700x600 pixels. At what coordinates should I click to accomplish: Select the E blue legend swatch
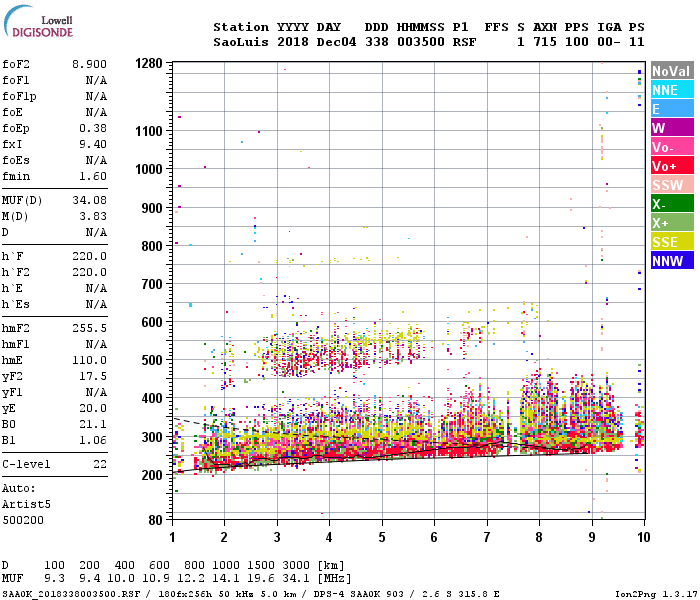point(672,109)
